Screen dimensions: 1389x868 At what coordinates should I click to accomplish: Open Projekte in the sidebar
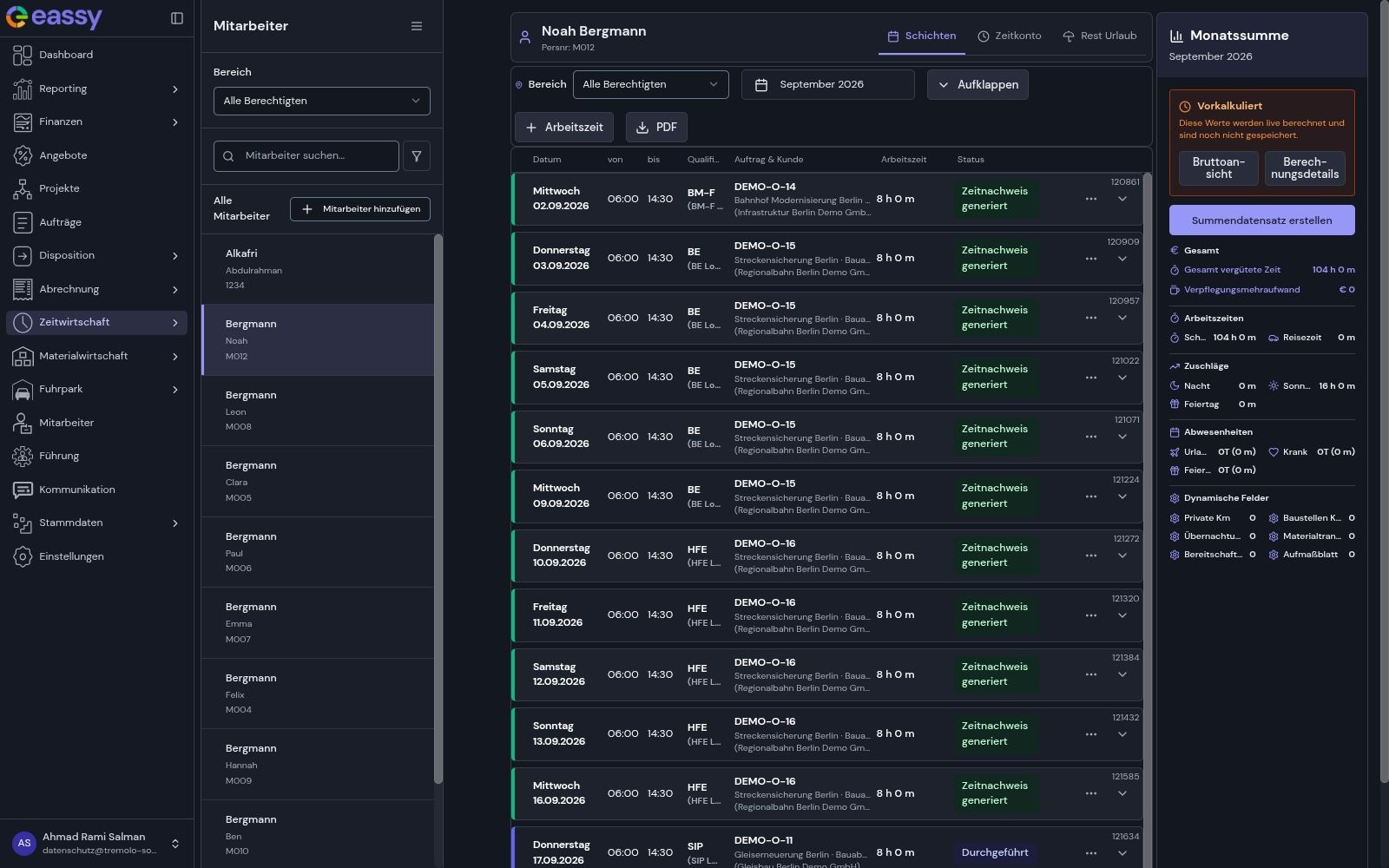point(96,188)
